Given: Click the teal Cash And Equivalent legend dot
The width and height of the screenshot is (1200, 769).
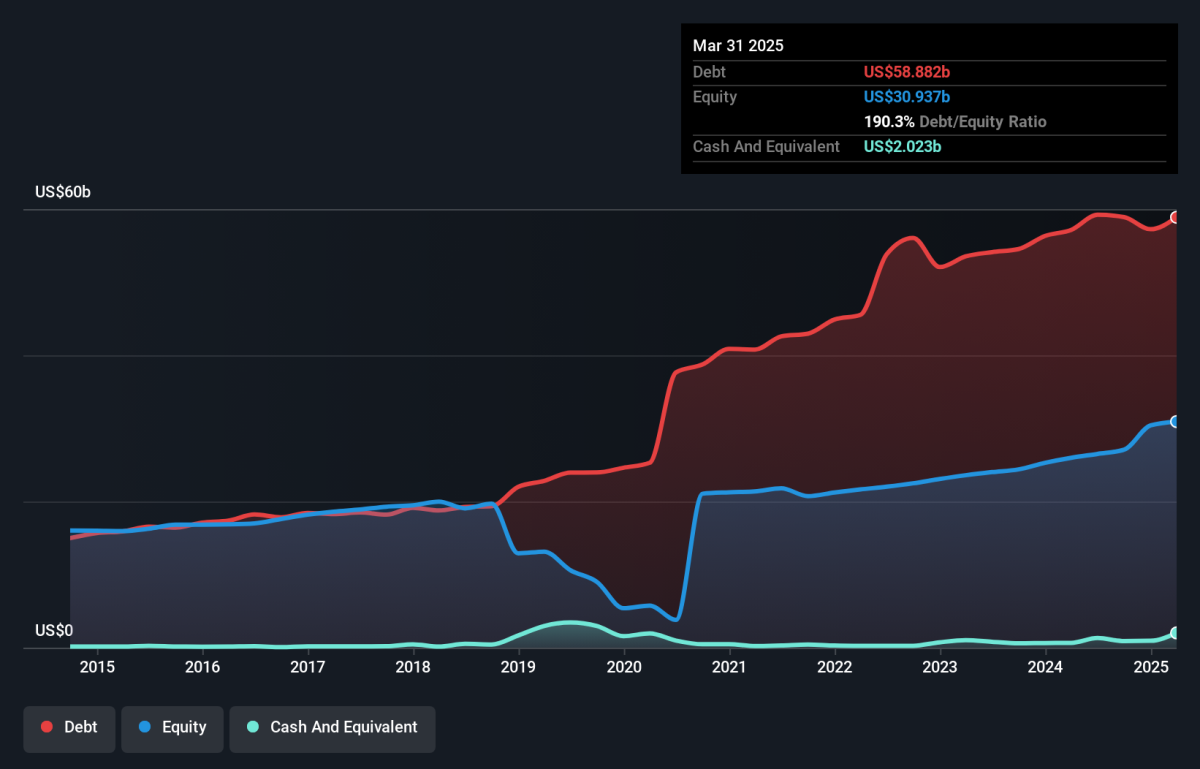Looking at the screenshot, I should coord(253,728).
